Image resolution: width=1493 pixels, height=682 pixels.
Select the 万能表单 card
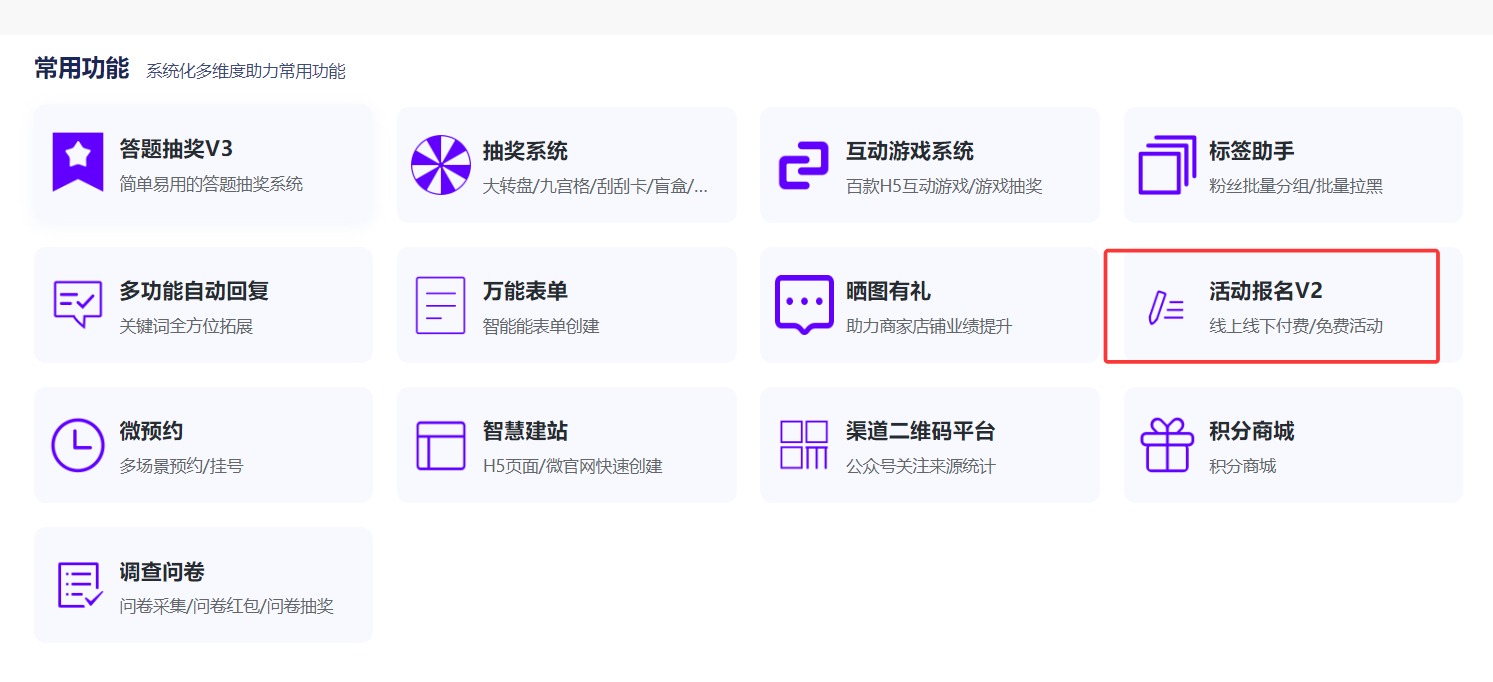566,304
